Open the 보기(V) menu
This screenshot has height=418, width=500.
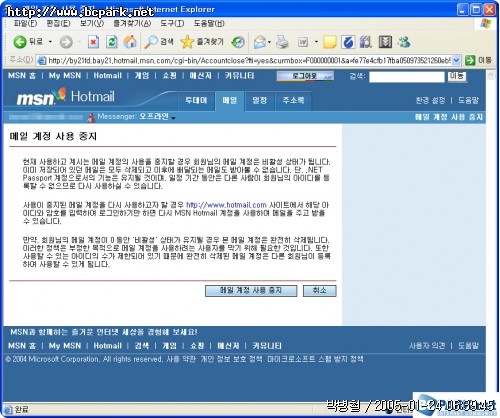tap(92, 23)
